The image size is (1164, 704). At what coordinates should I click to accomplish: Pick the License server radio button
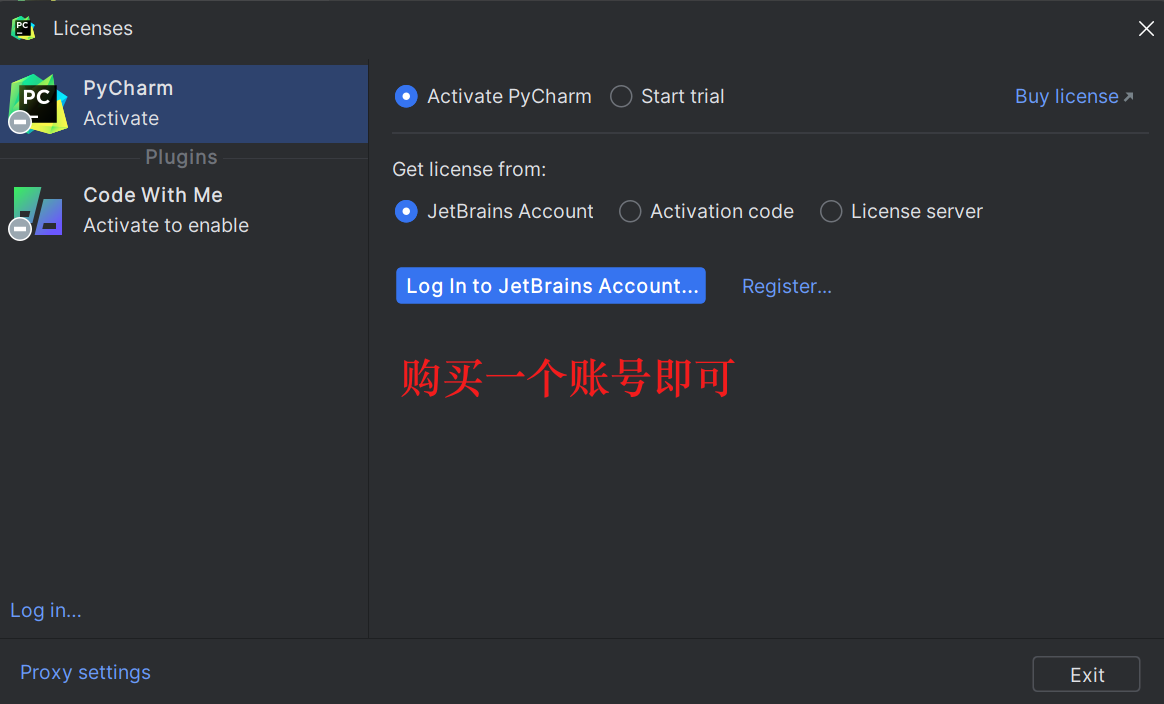click(x=831, y=212)
